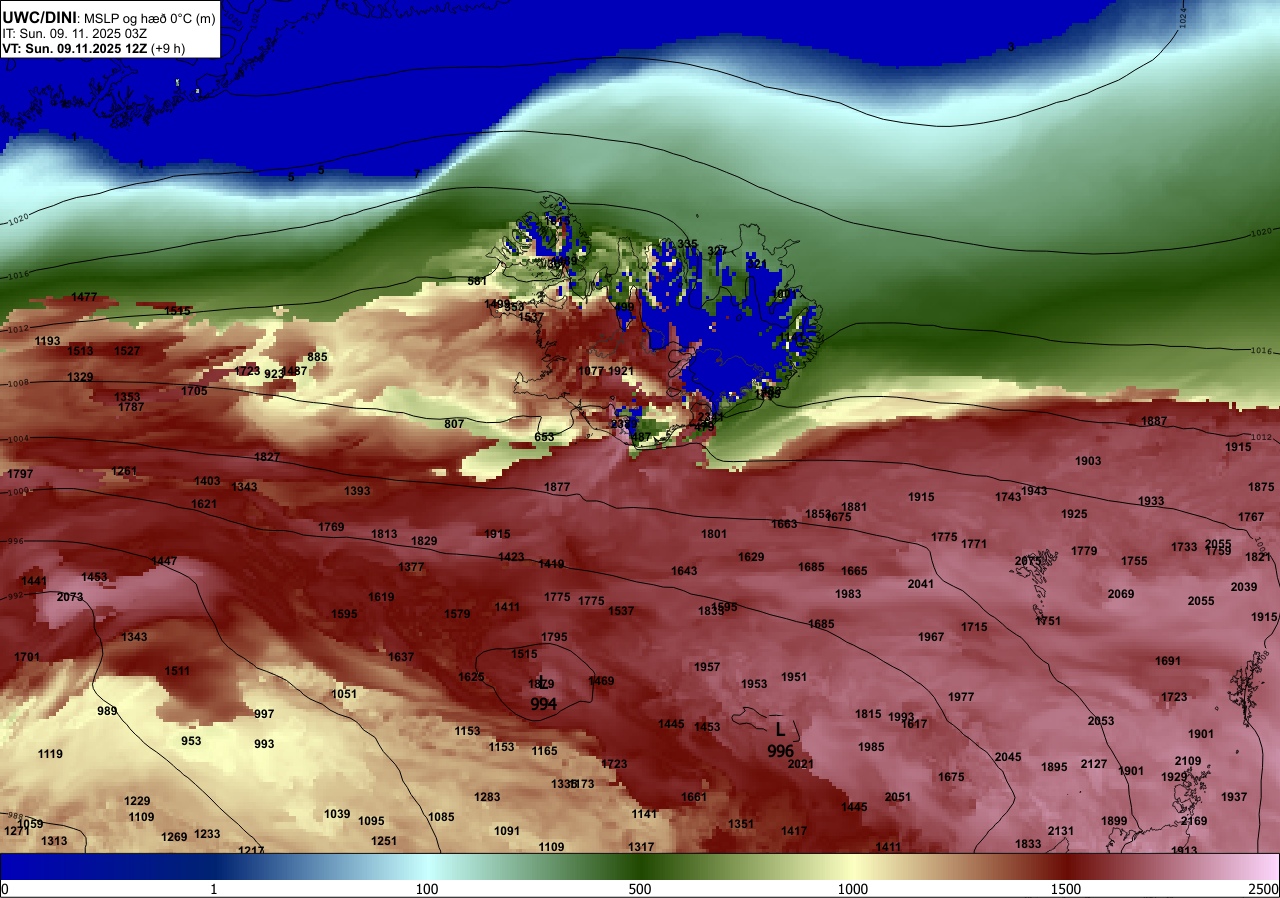Click the legend label 1500
1280x898 pixels.
click(1066, 889)
